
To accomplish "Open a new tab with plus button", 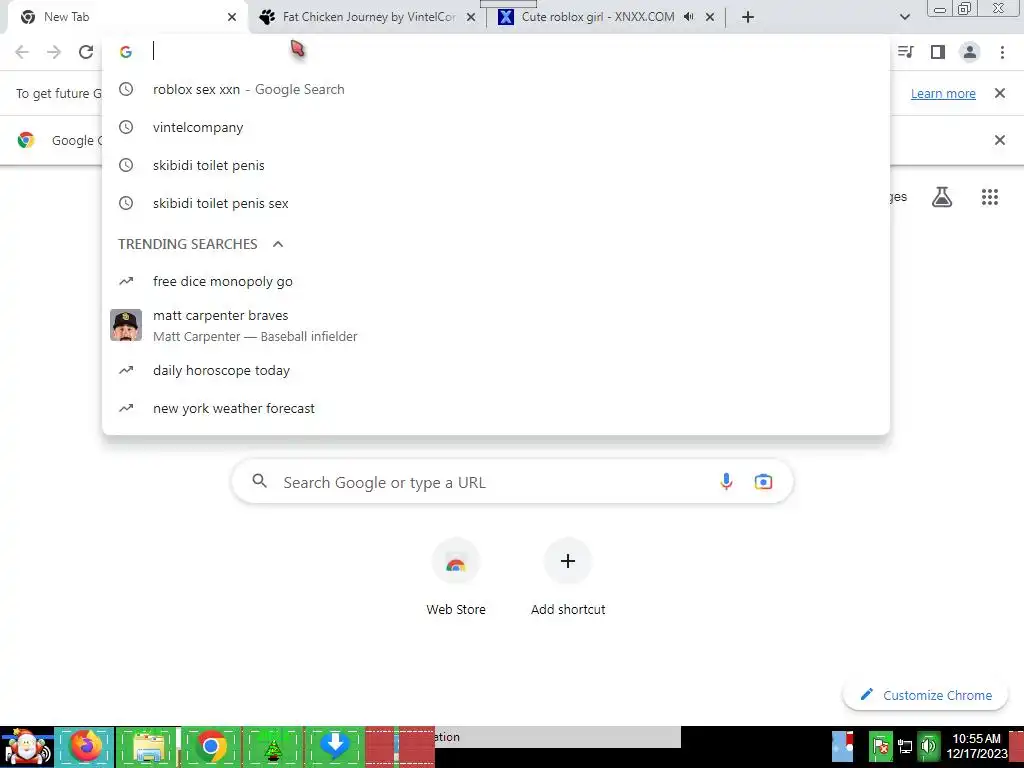I will point(748,17).
